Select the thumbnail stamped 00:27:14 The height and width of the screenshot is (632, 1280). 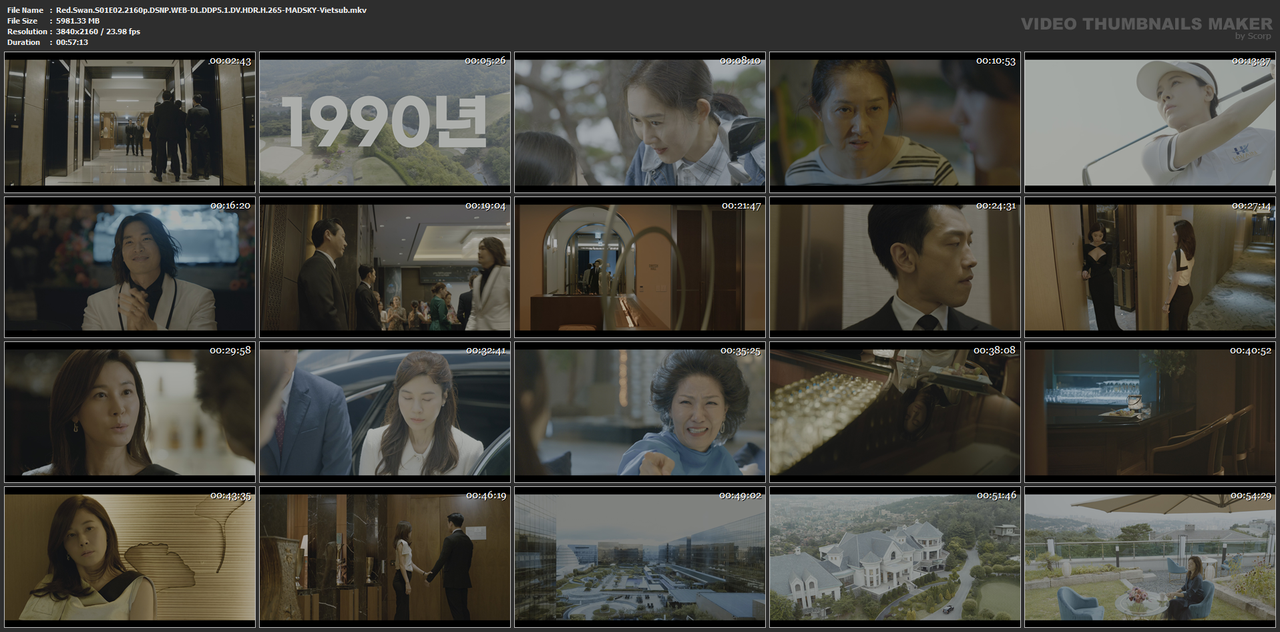click(1150, 267)
